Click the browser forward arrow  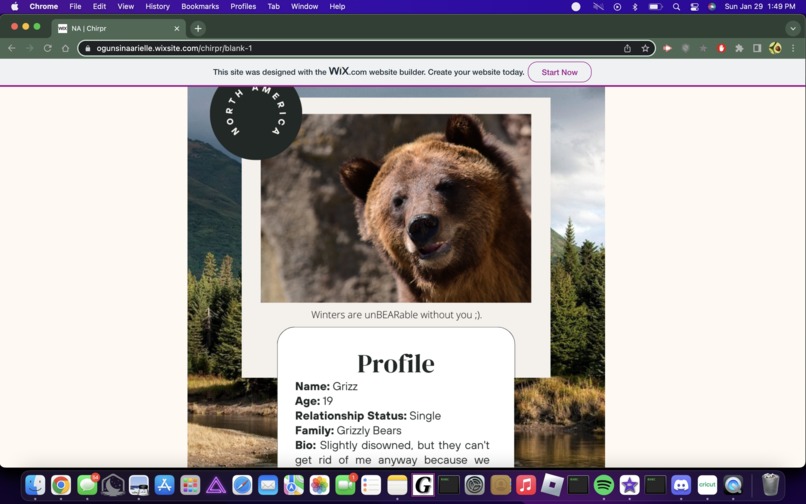click(29, 48)
